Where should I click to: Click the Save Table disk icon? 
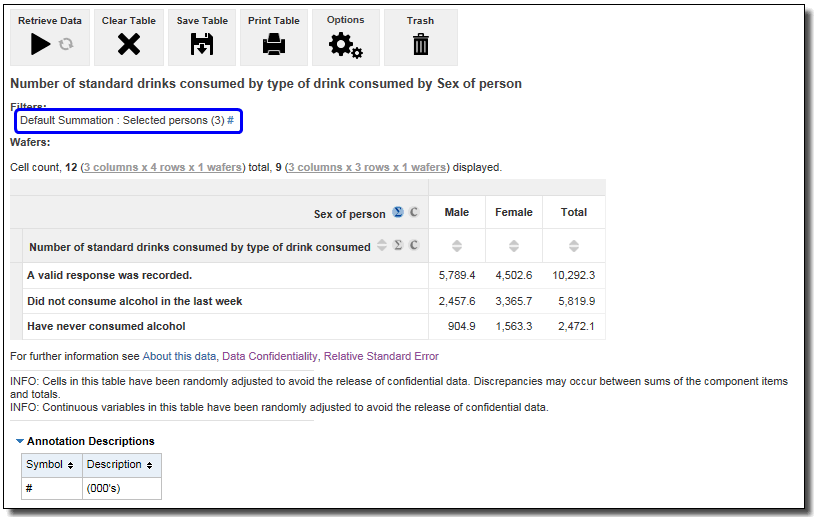pos(202,44)
